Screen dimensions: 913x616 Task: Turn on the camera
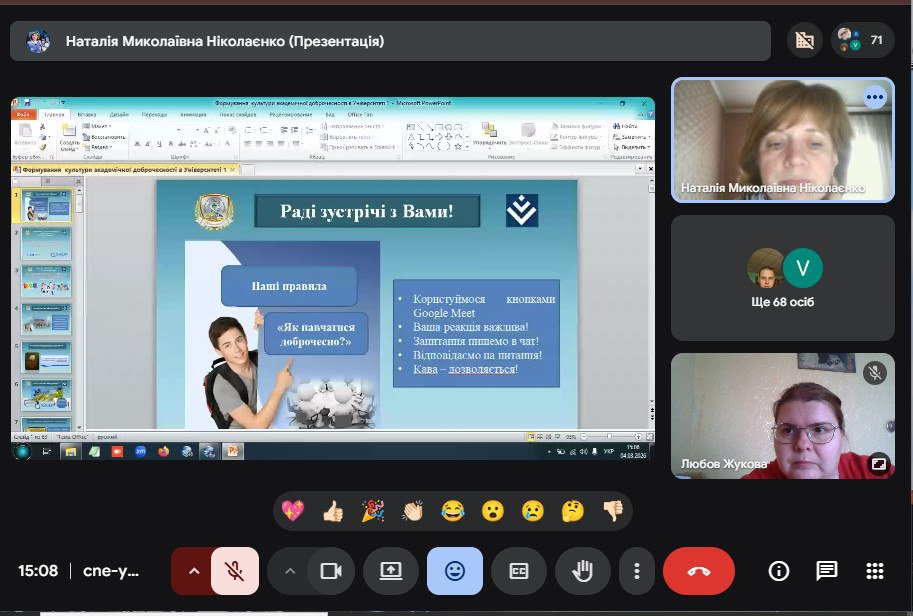pos(329,571)
